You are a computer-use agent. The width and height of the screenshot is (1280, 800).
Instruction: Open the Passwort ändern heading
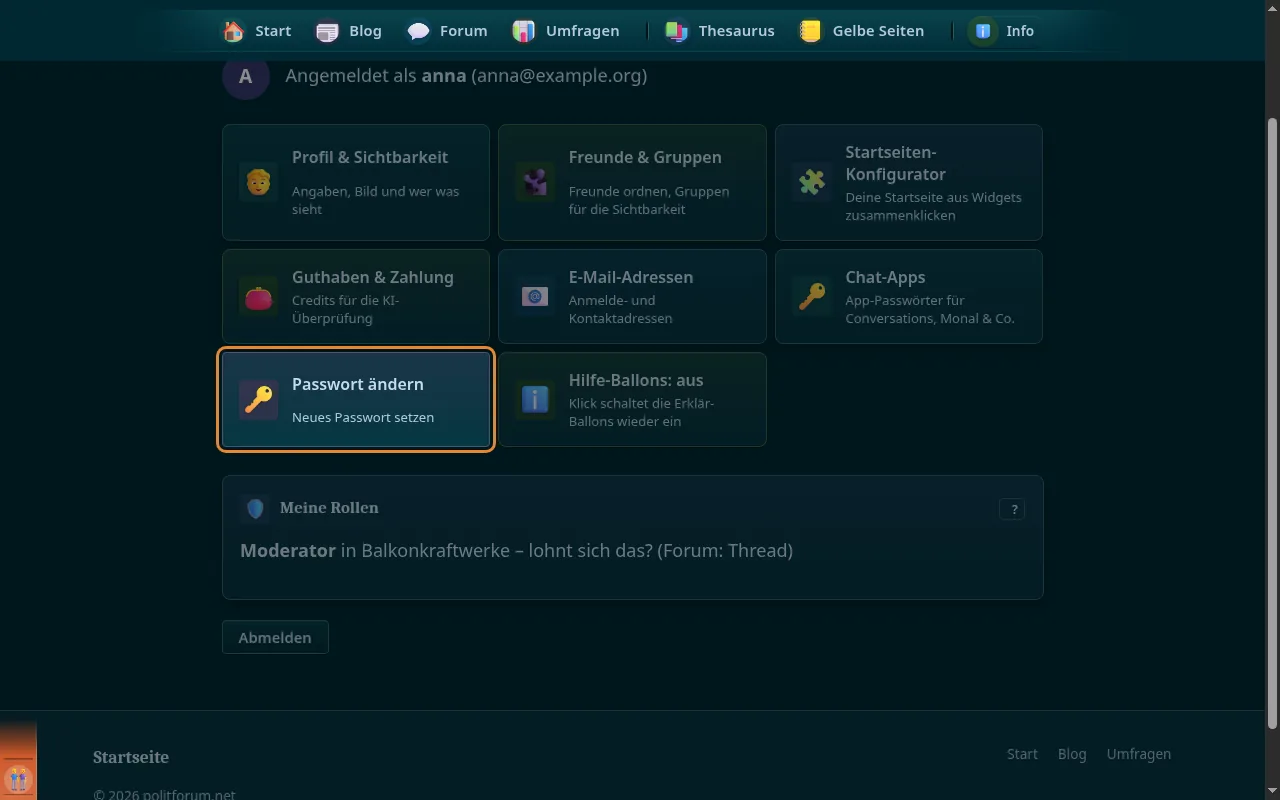click(x=358, y=384)
